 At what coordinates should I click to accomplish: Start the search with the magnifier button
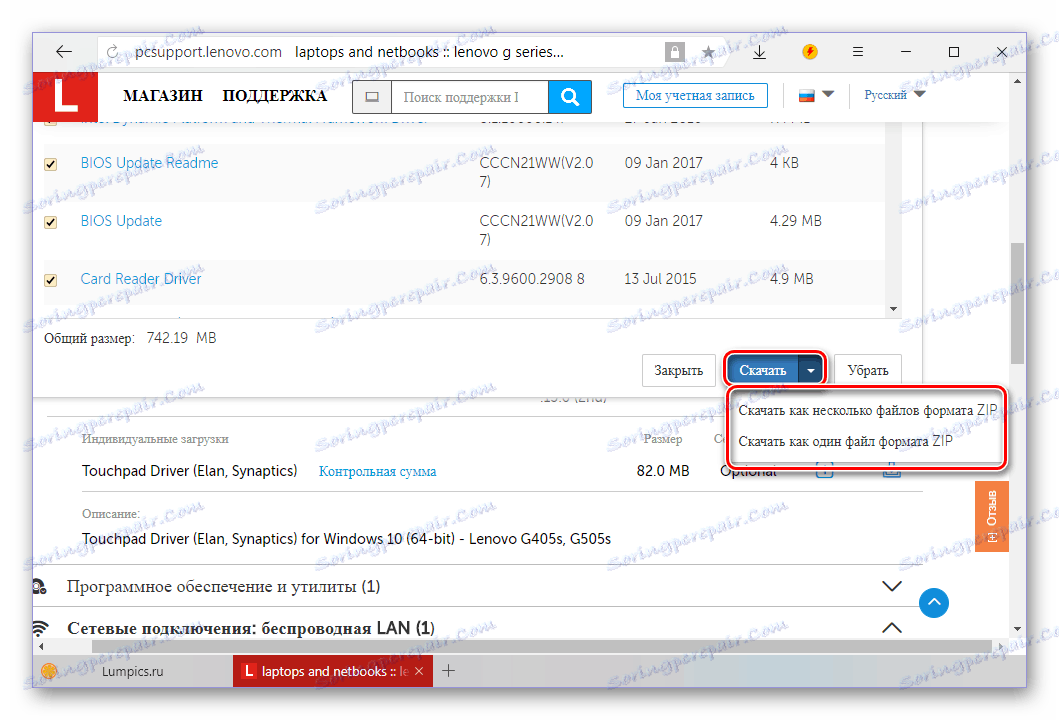coord(570,97)
